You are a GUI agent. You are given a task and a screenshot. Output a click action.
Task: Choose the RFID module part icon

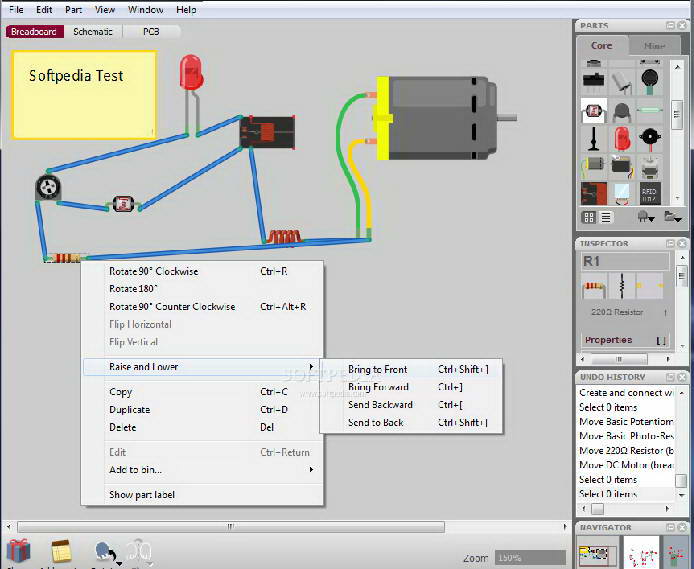tap(650, 192)
